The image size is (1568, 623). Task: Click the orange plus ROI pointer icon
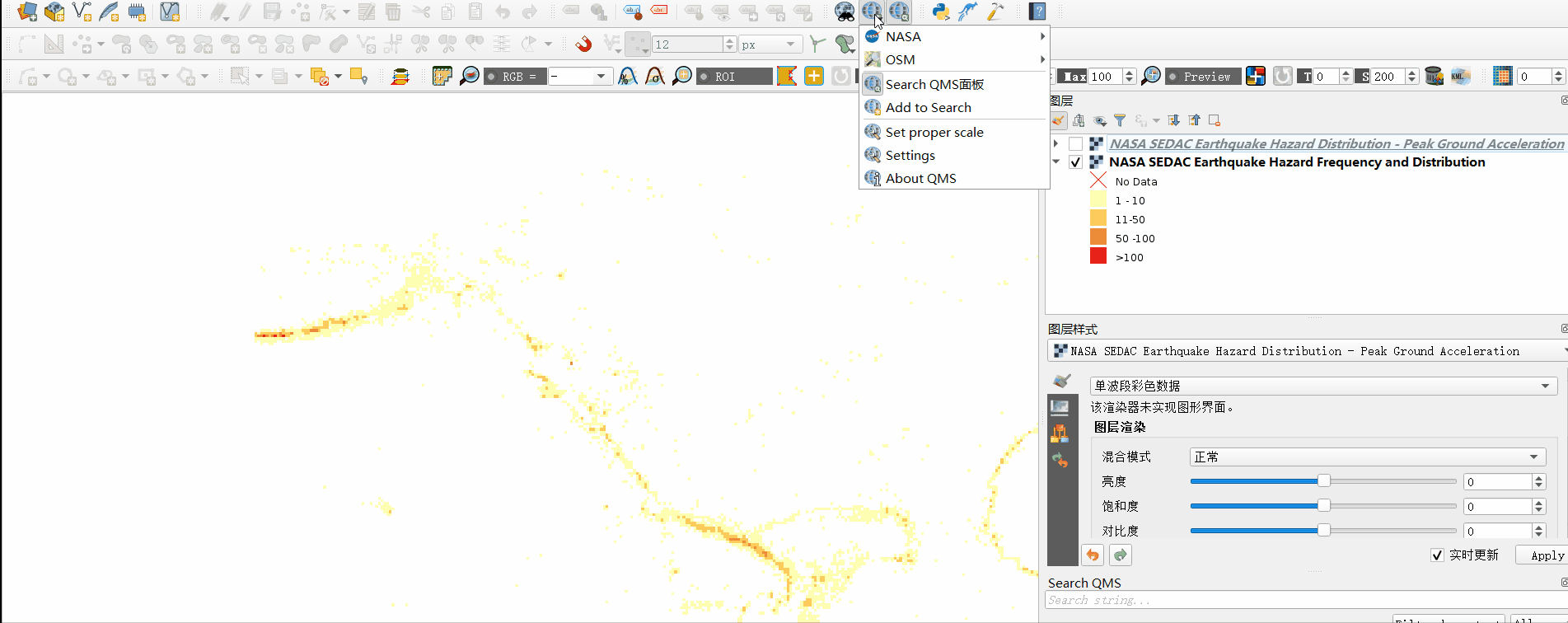click(814, 77)
